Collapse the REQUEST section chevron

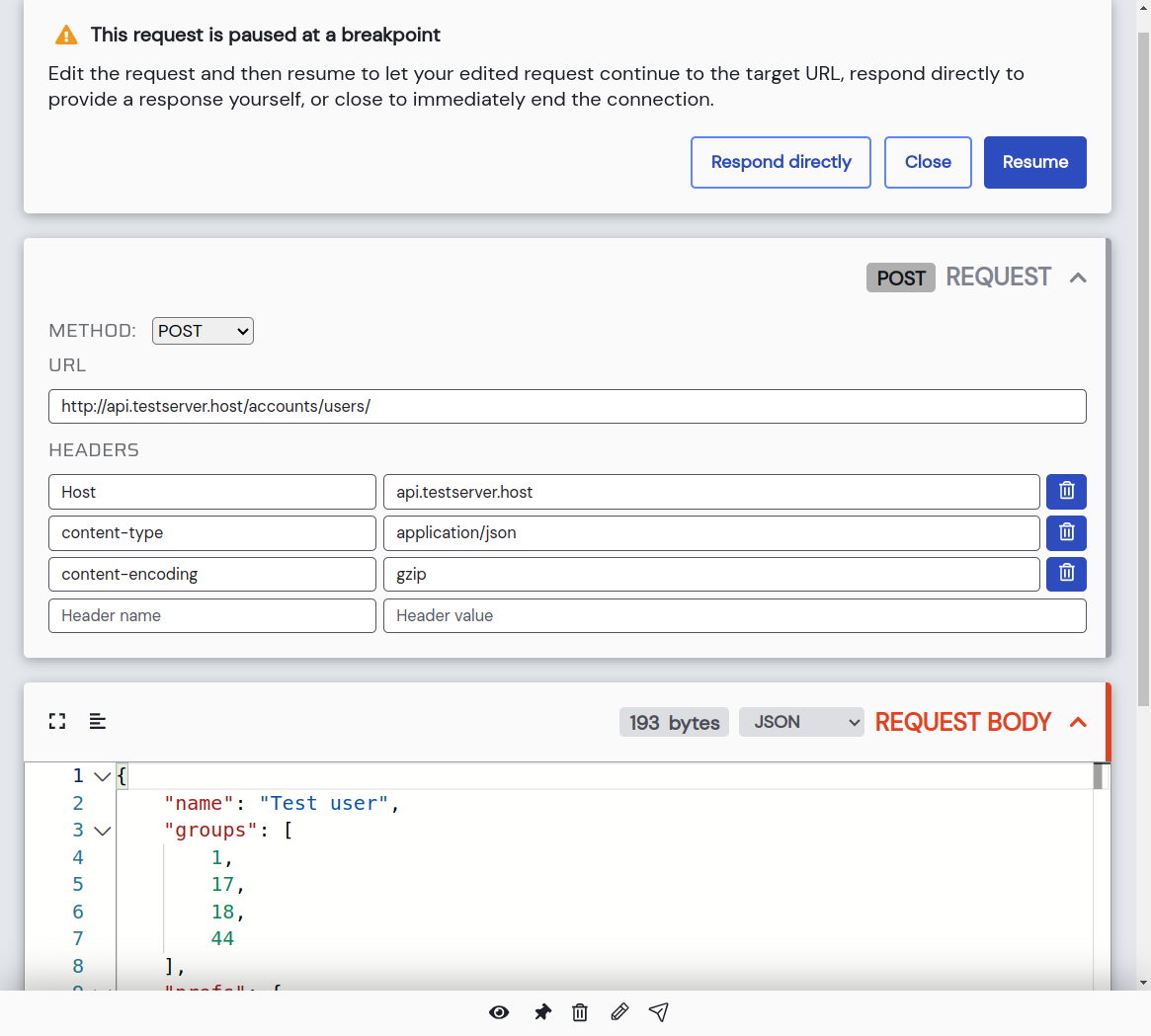[1078, 278]
